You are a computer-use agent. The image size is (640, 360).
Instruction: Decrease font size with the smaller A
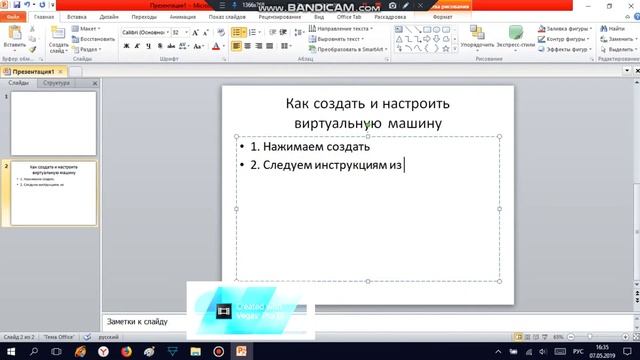[x=205, y=33]
